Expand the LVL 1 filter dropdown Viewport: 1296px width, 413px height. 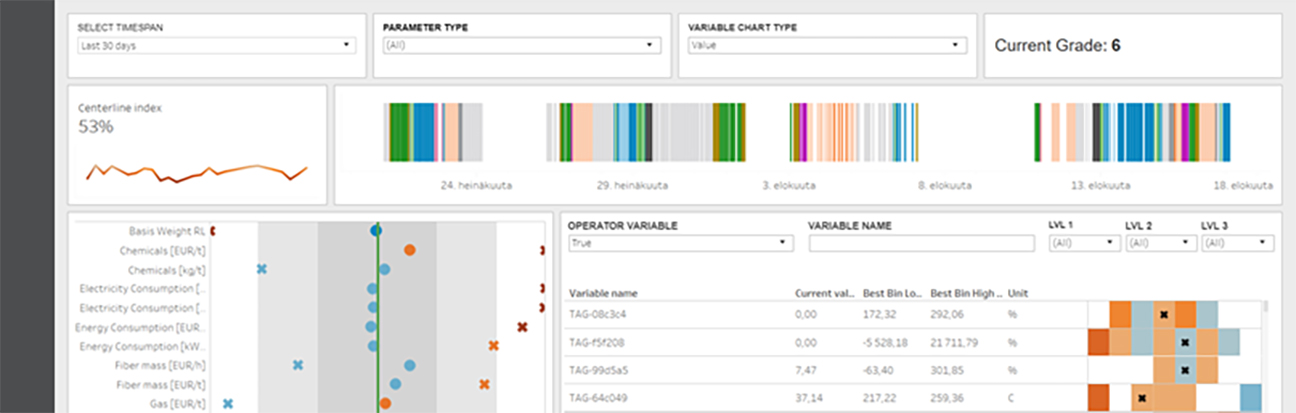click(x=1083, y=243)
